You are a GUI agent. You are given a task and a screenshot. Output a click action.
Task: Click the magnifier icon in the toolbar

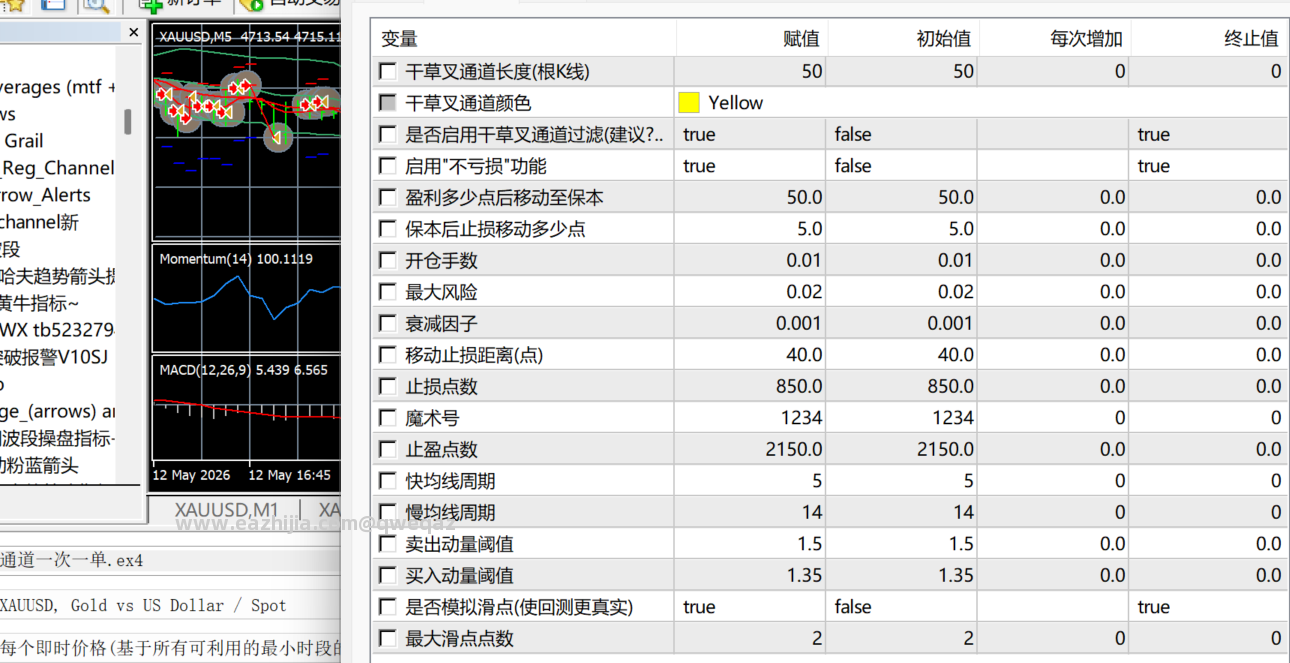point(96,4)
